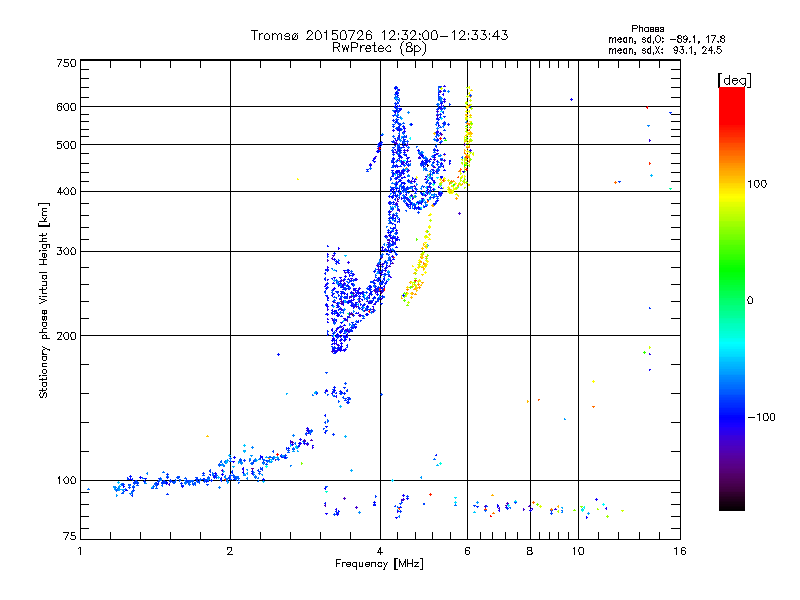Click the y-axis '75' tick label
Image resolution: width=800 pixels, height=600 pixels.
70,536
